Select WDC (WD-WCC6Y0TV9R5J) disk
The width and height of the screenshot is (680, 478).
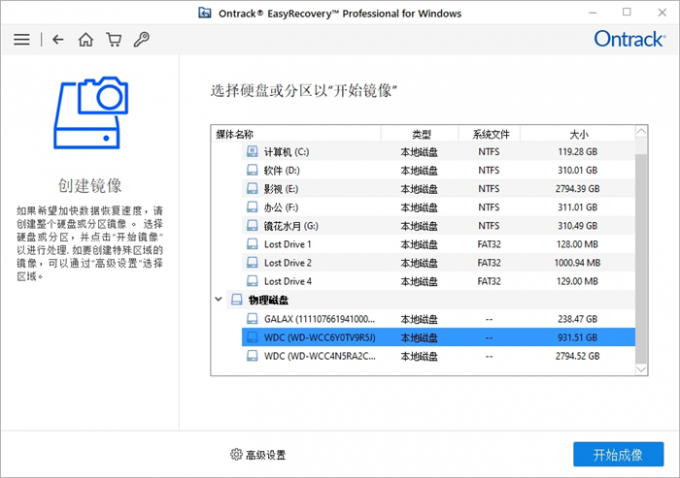438,337
